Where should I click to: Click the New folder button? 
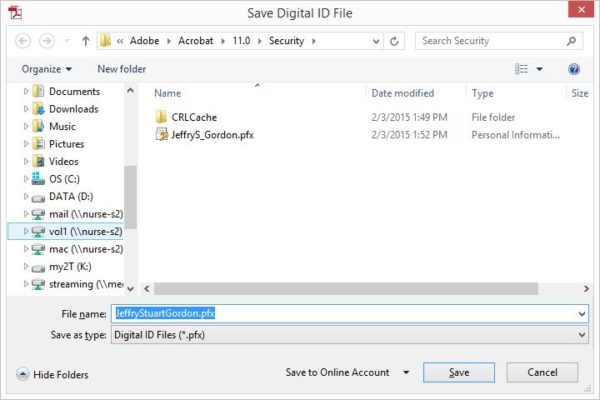(x=121, y=69)
